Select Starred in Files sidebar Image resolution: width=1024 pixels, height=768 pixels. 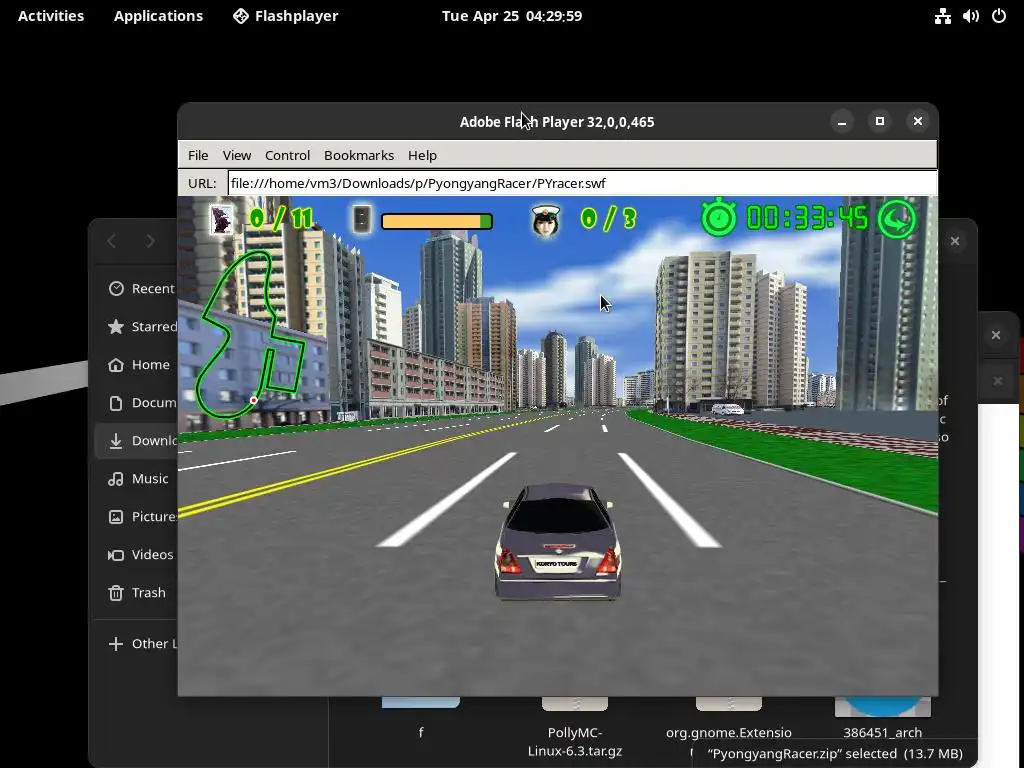[x=136, y=327]
